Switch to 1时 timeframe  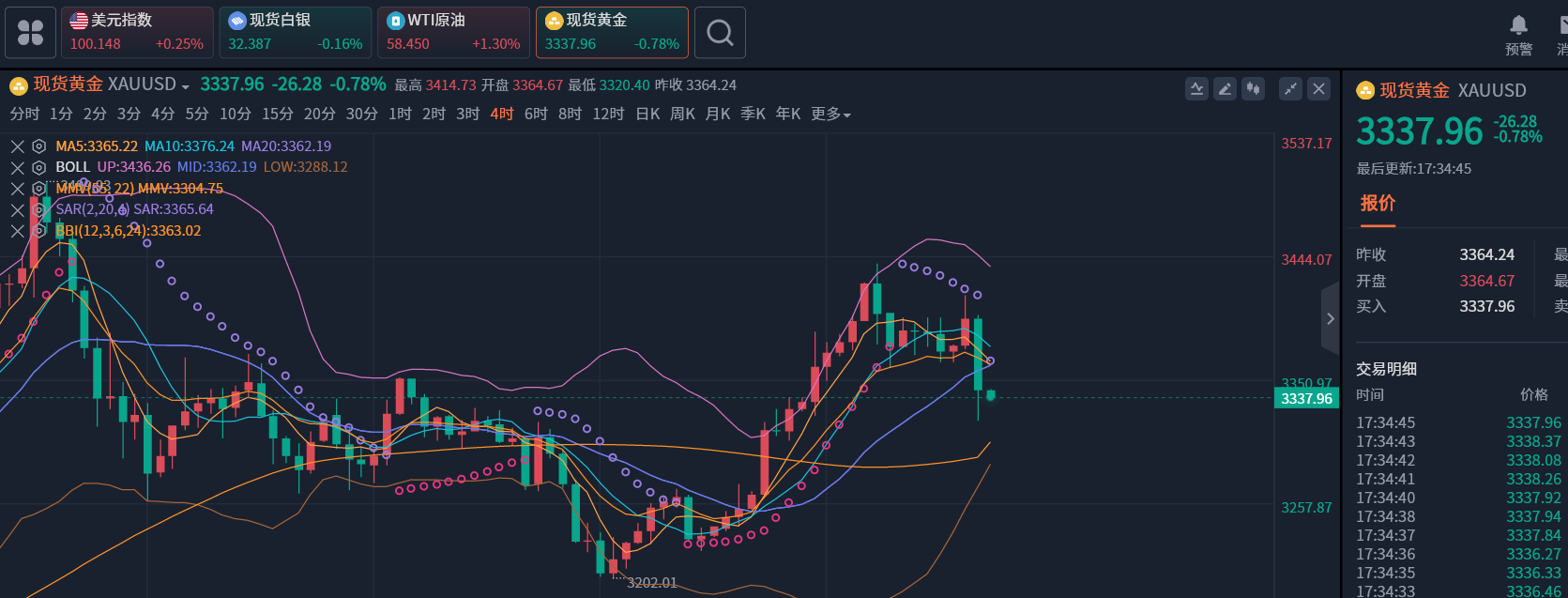click(x=400, y=114)
